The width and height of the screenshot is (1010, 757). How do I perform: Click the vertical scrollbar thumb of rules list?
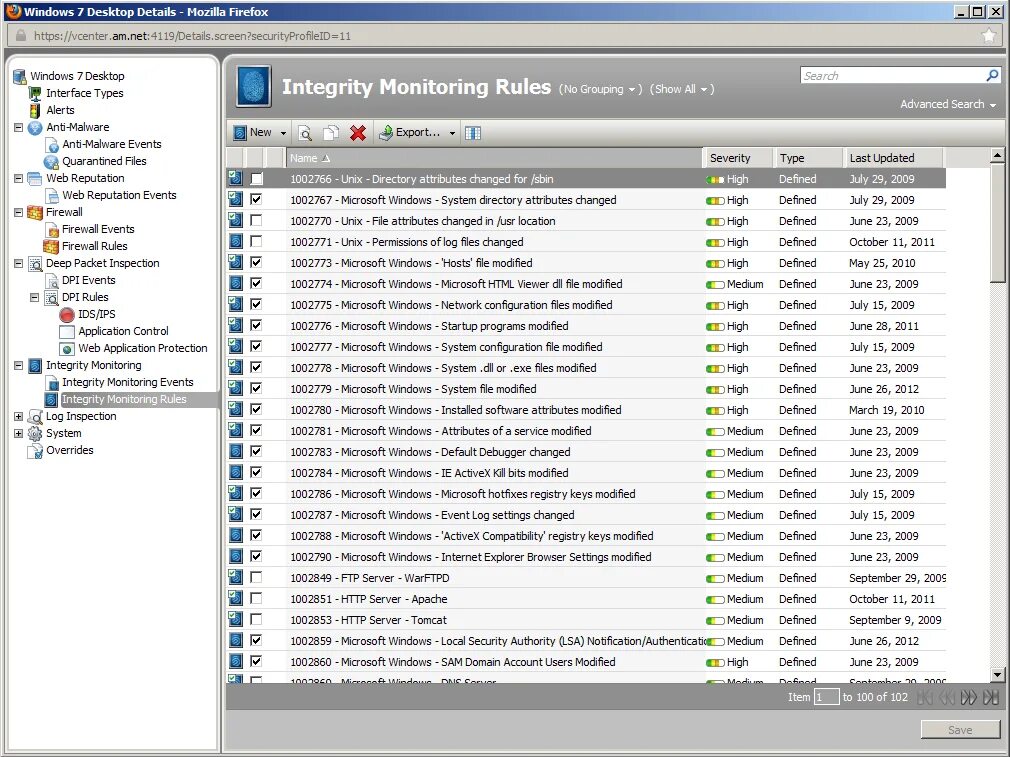point(997,222)
